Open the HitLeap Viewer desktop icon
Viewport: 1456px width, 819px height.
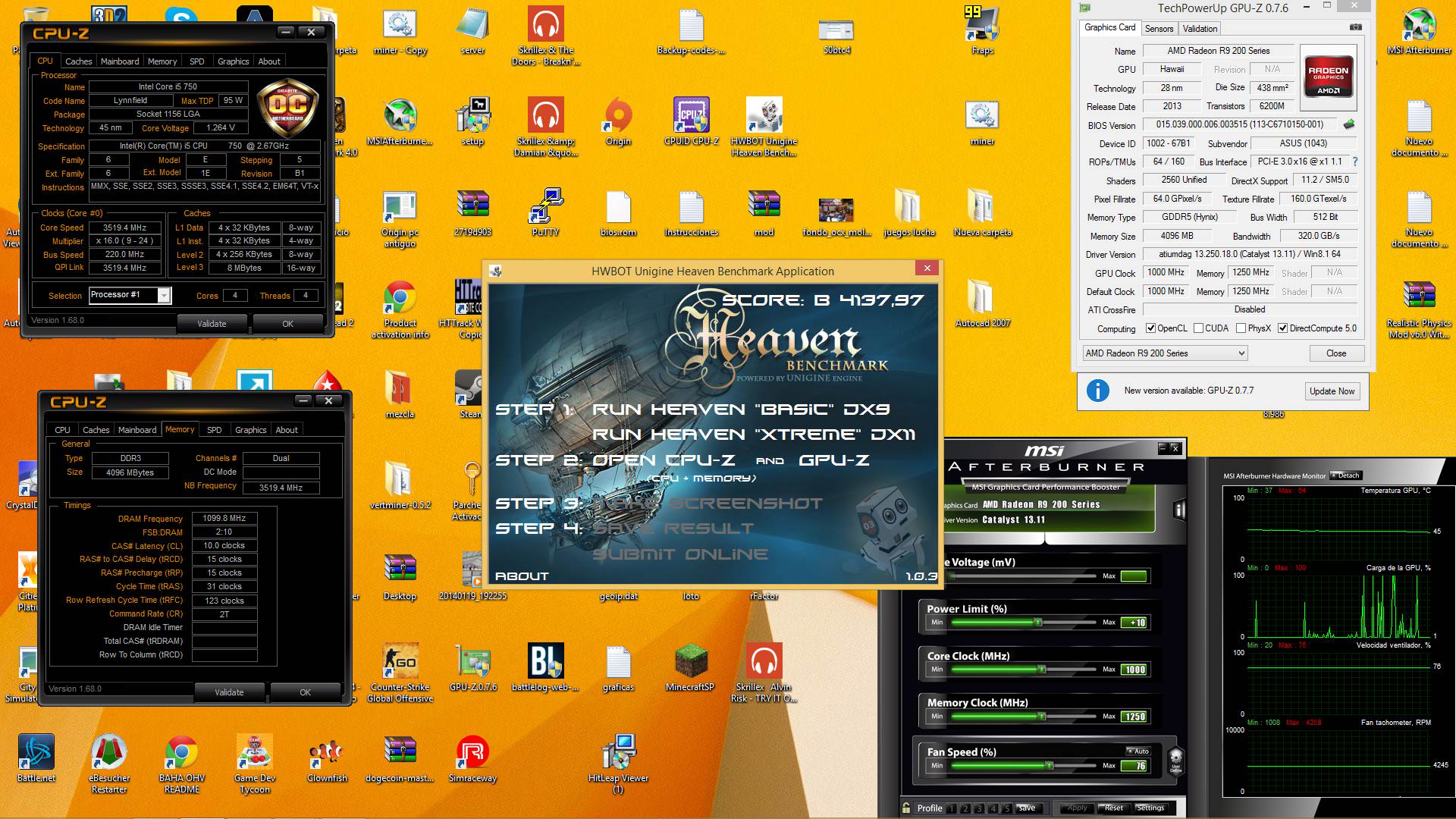(619, 764)
